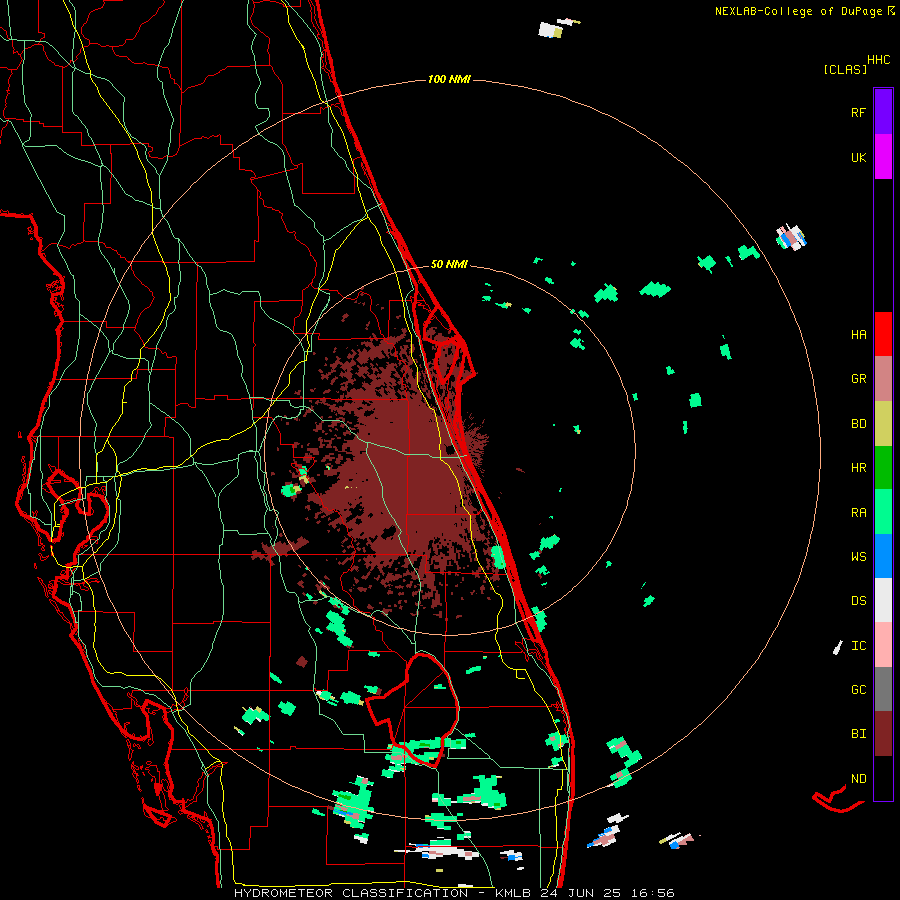Click the HHC product label

(x=878, y=60)
